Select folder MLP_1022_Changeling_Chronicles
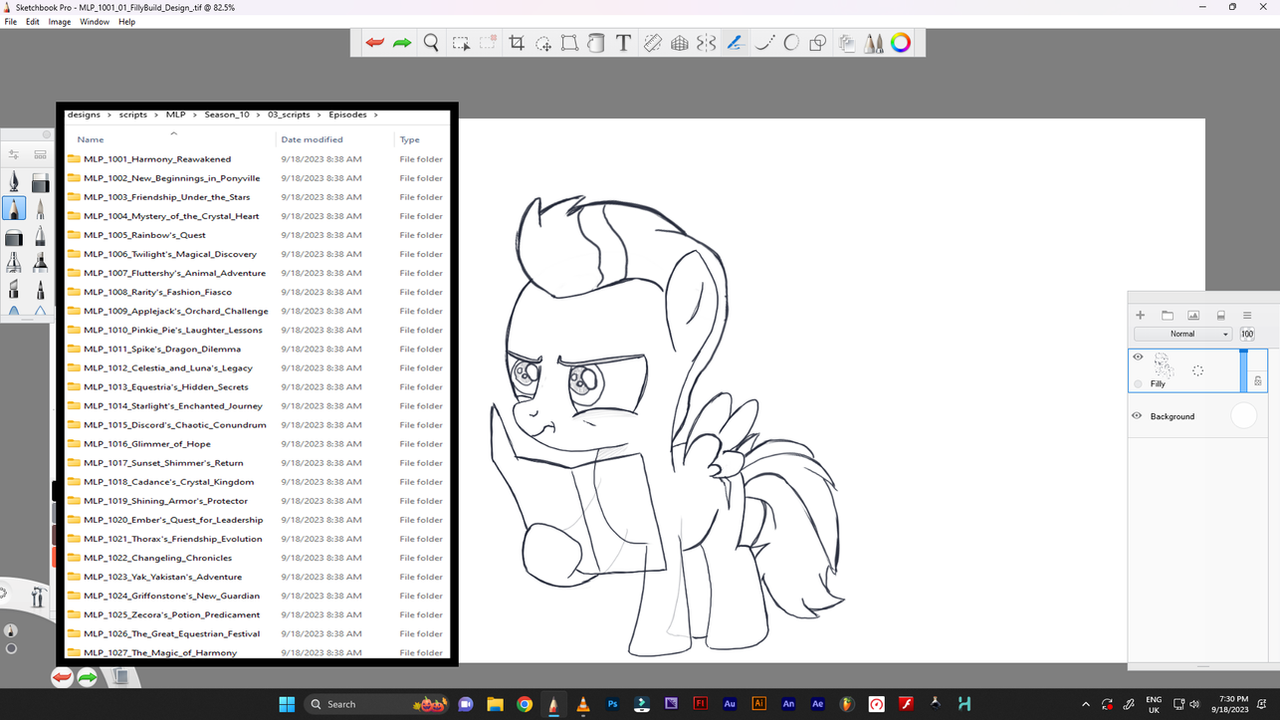This screenshot has height=720, width=1280. pyautogui.click(x=158, y=558)
